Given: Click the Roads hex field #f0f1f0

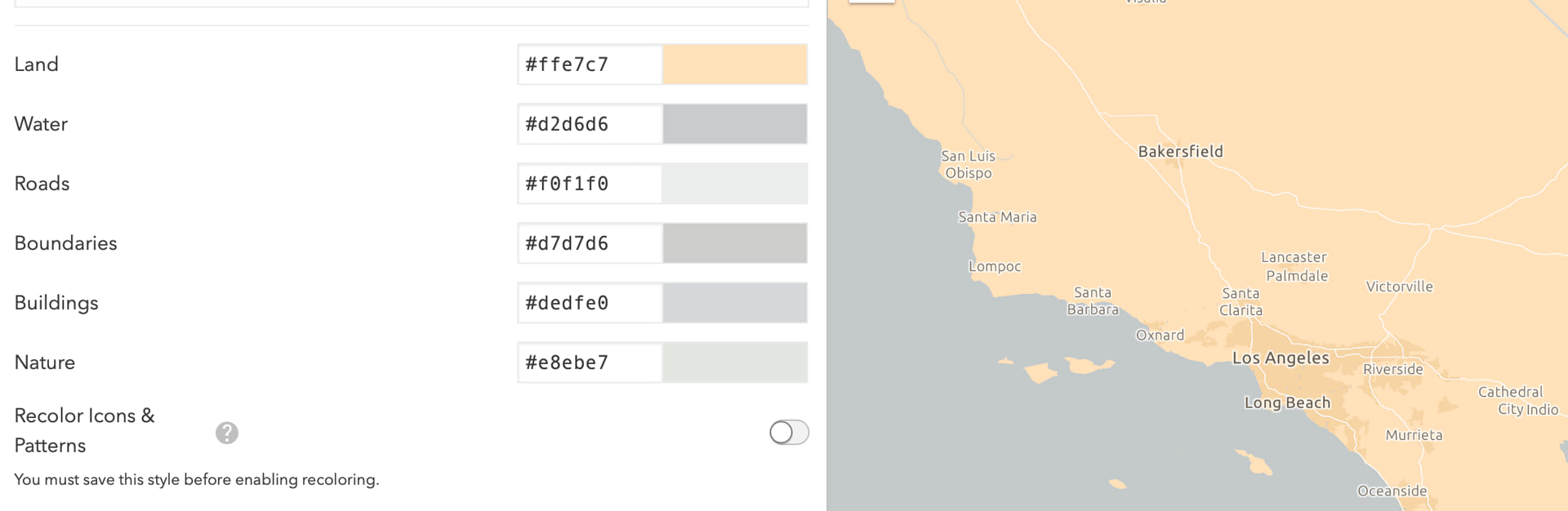Looking at the screenshot, I should pyautogui.click(x=590, y=184).
